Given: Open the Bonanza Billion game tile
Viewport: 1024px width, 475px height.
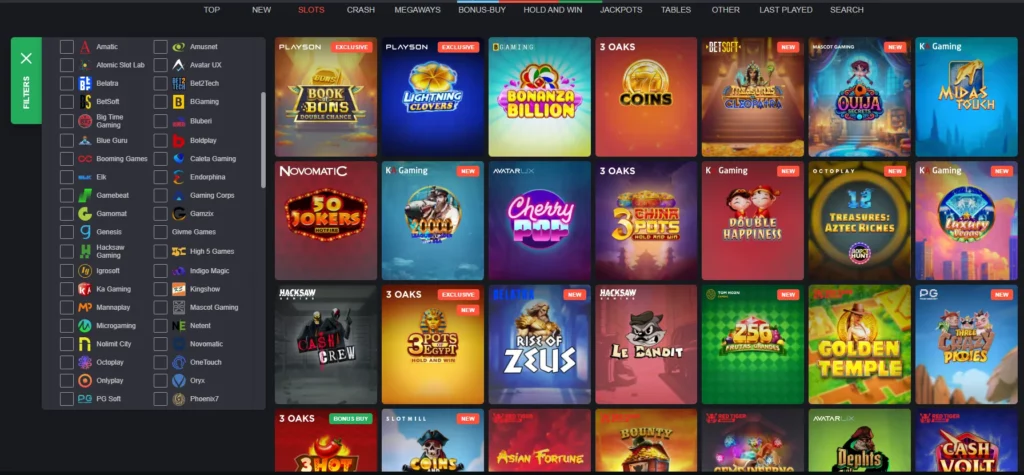Looking at the screenshot, I should (x=539, y=97).
